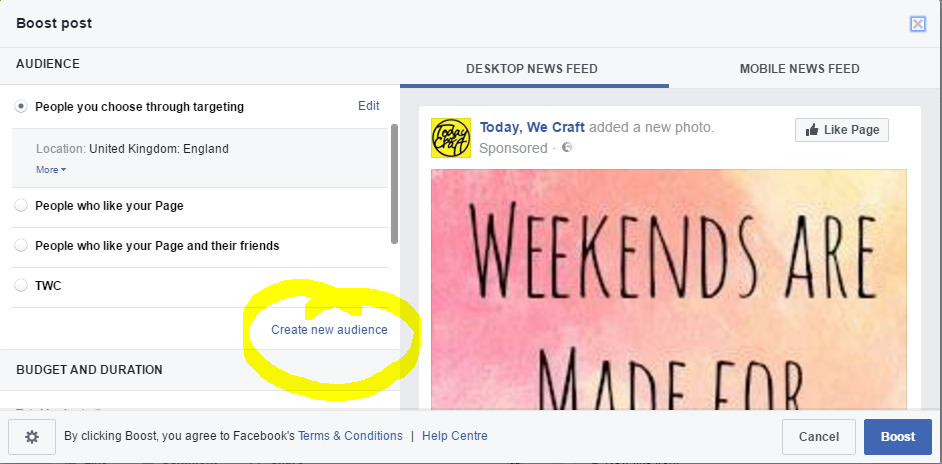Close the Boost post dialog
Image resolution: width=942 pixels, height=464 pixels.
[917, 24]
